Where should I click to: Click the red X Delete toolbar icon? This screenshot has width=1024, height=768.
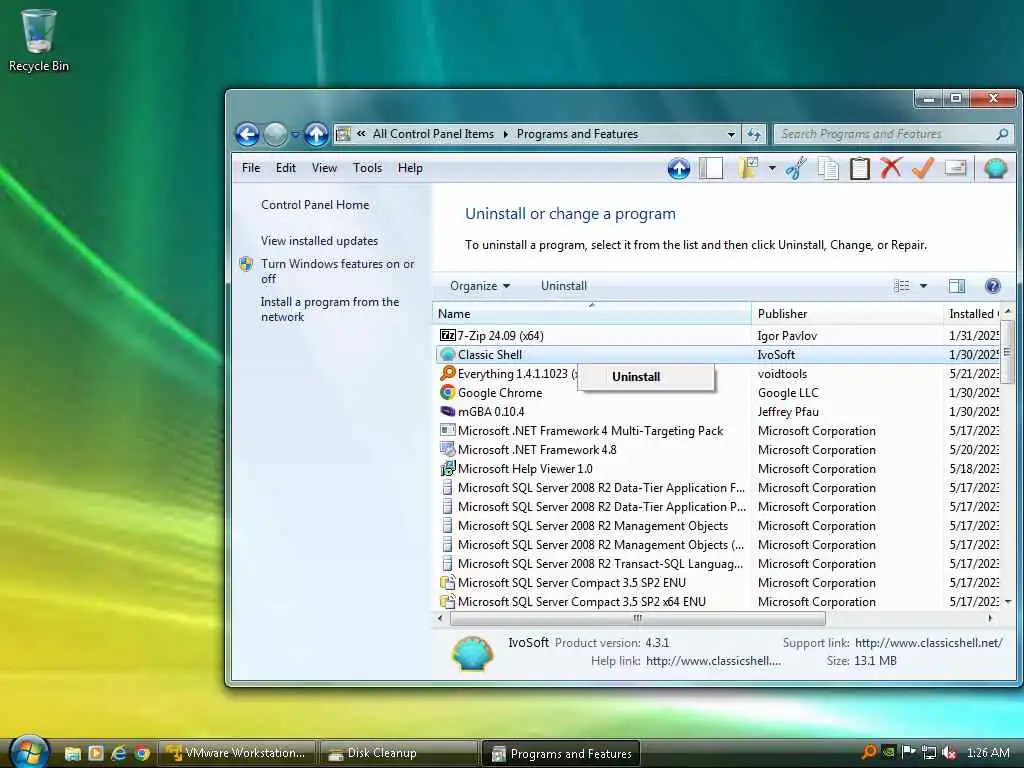(891, 168)
